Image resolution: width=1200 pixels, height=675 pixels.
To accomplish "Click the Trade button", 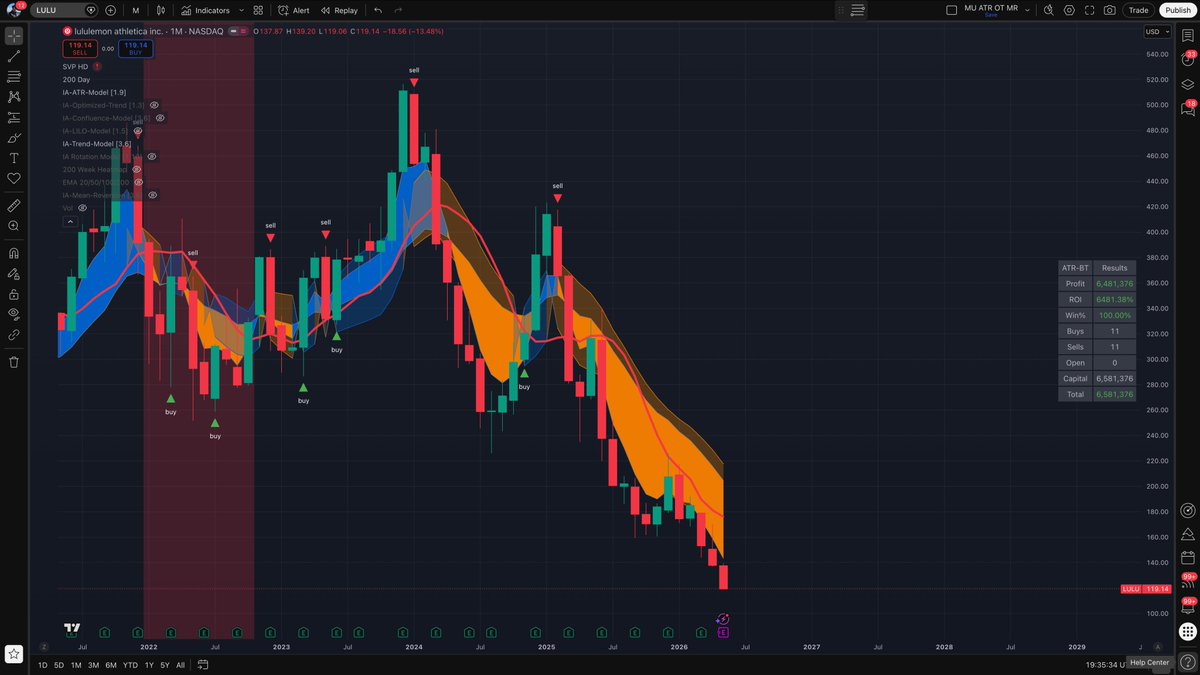I will (x=1138, y=10).
